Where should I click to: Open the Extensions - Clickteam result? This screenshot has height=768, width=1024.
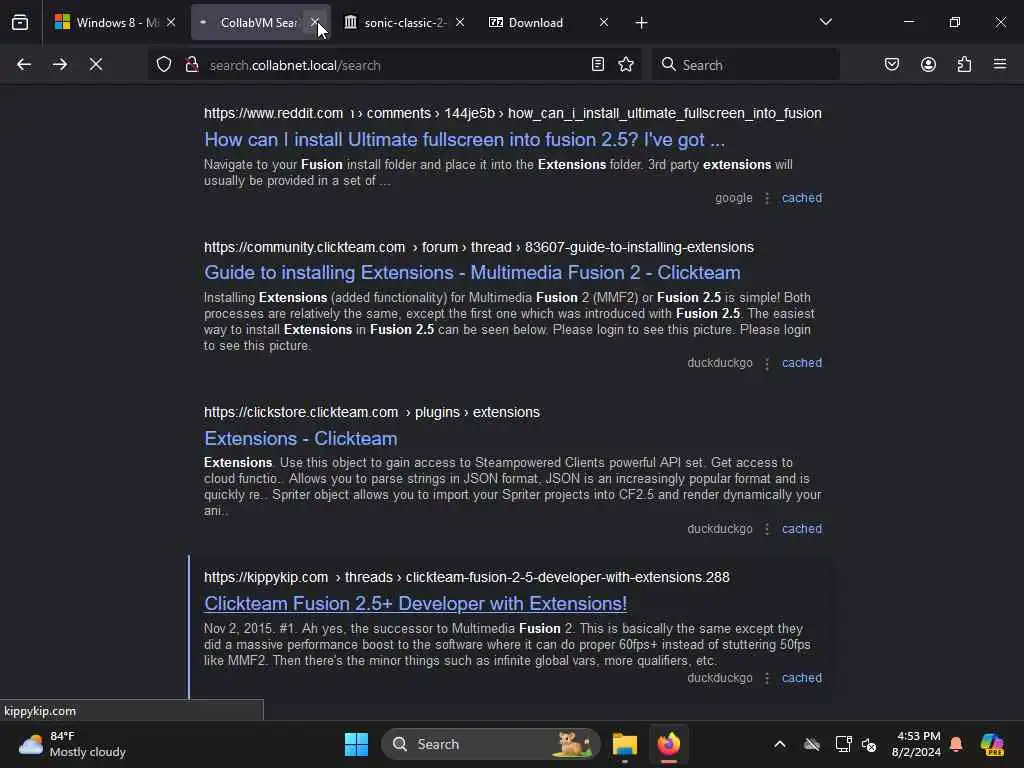[300, 438]
